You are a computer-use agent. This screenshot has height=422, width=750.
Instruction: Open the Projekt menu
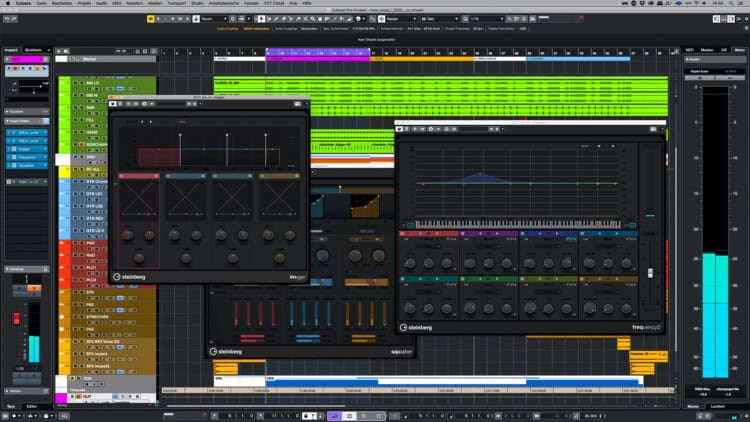[84, 3]
